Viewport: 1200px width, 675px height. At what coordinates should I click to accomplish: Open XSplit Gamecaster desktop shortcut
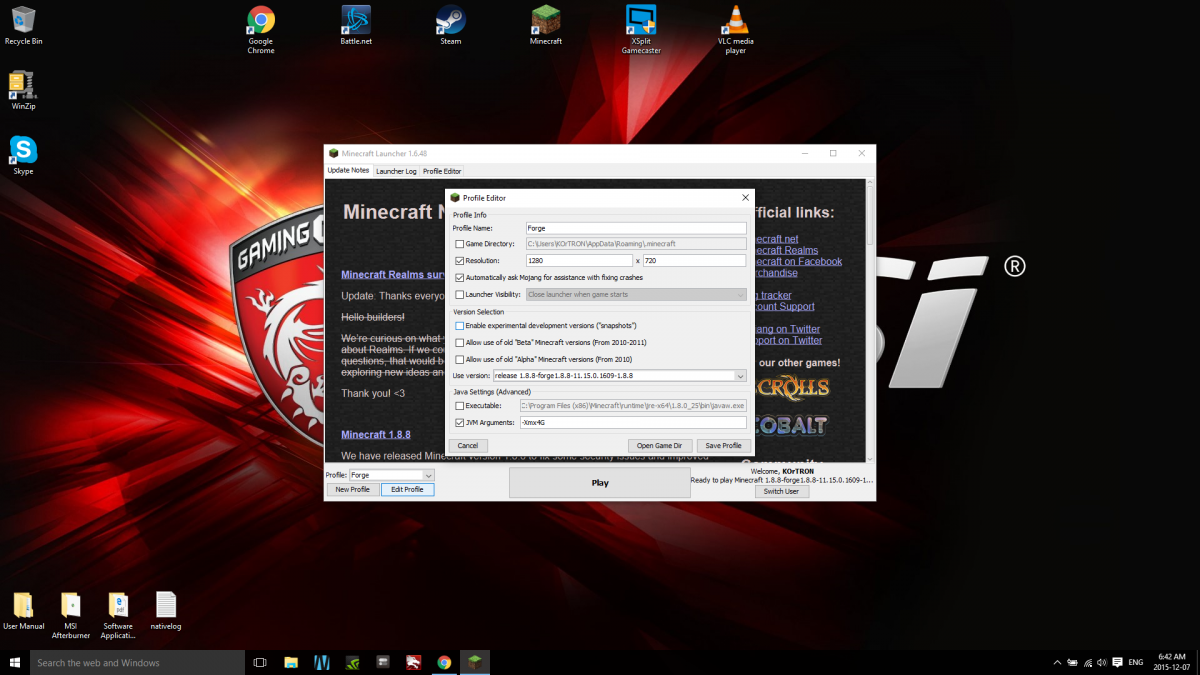point(641,30)
